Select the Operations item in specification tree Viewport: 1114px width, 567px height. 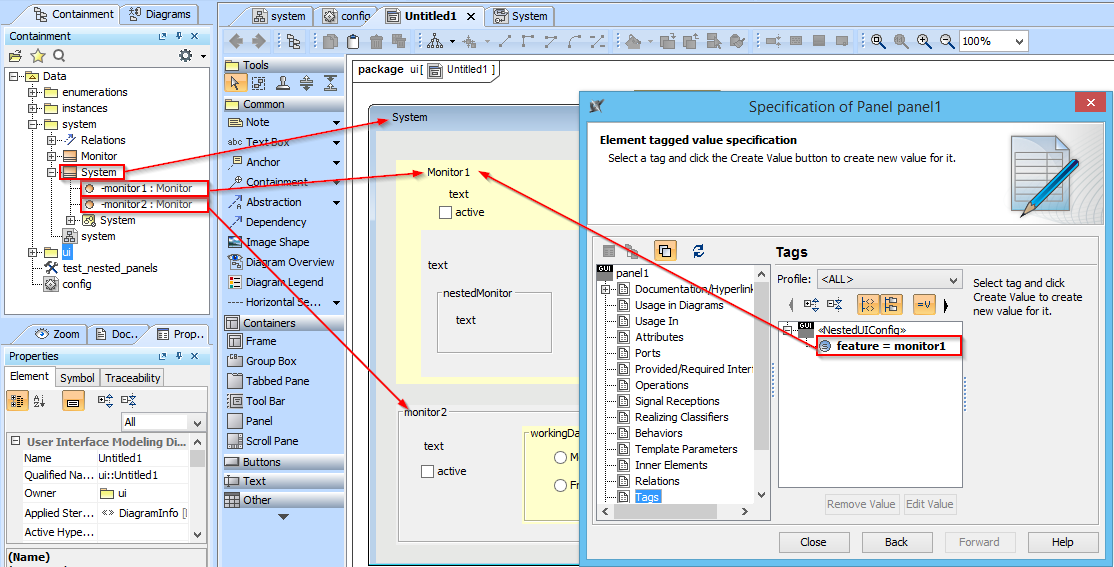tap(661, 385)
